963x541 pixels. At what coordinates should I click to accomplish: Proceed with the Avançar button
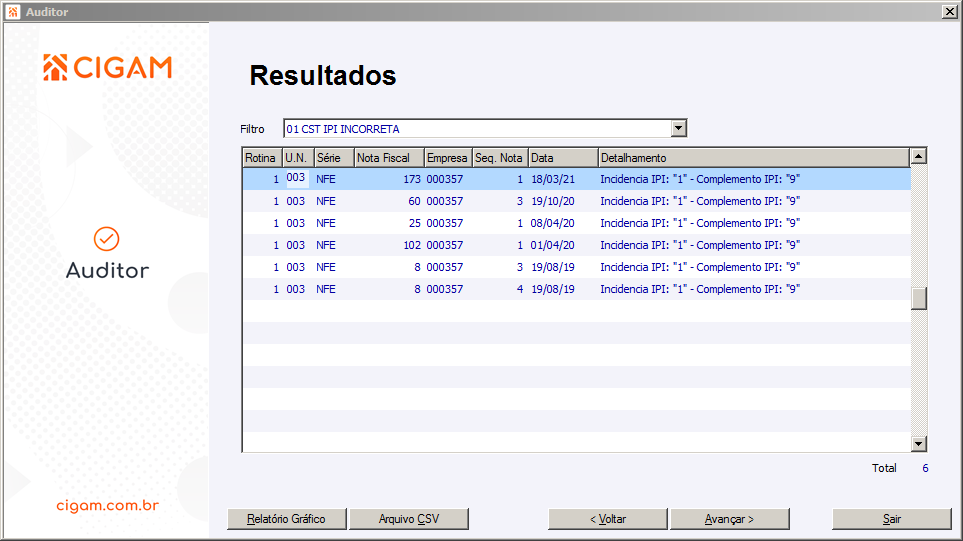pyautogui.click(x=730, y=519)
